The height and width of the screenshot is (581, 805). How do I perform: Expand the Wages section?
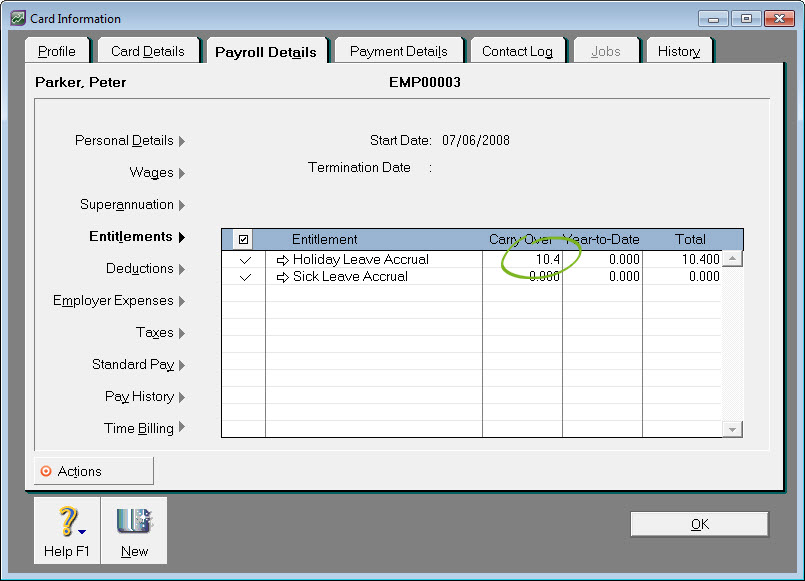(157, 173)
